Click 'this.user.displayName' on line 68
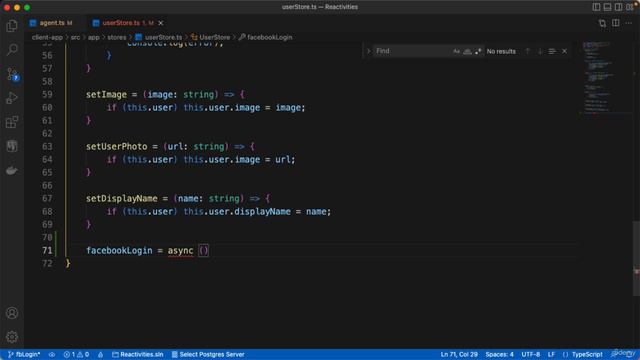Screen dimensions: 640x360 pos(237,211)
